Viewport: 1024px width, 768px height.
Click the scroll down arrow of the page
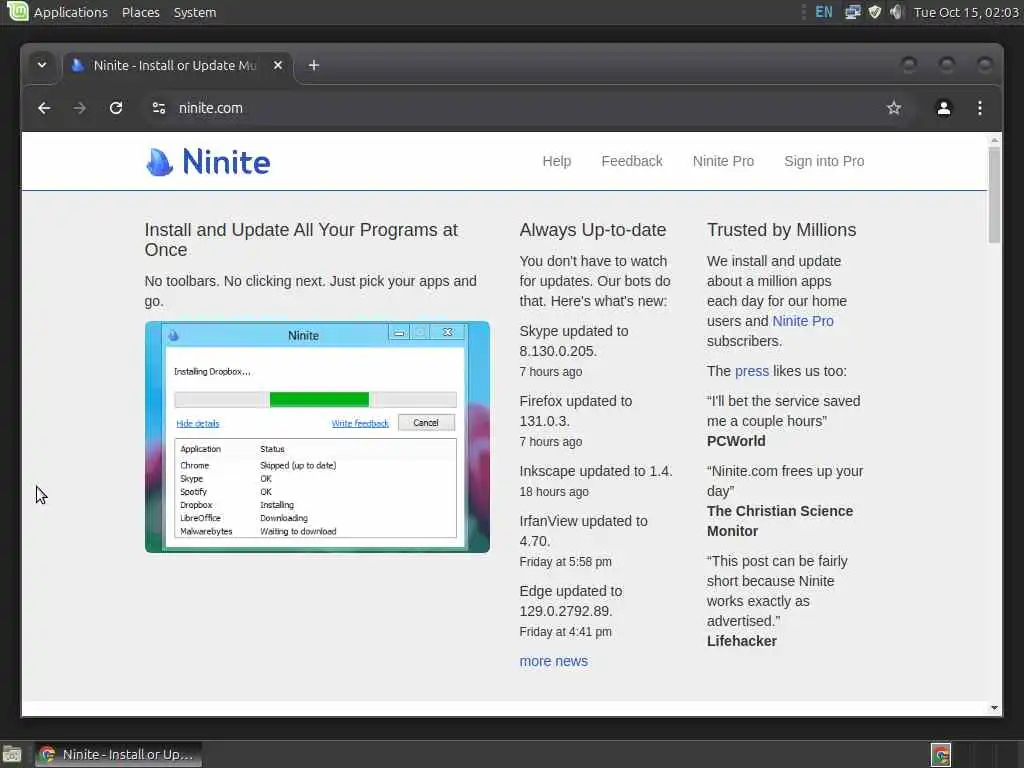pos(994,708)
